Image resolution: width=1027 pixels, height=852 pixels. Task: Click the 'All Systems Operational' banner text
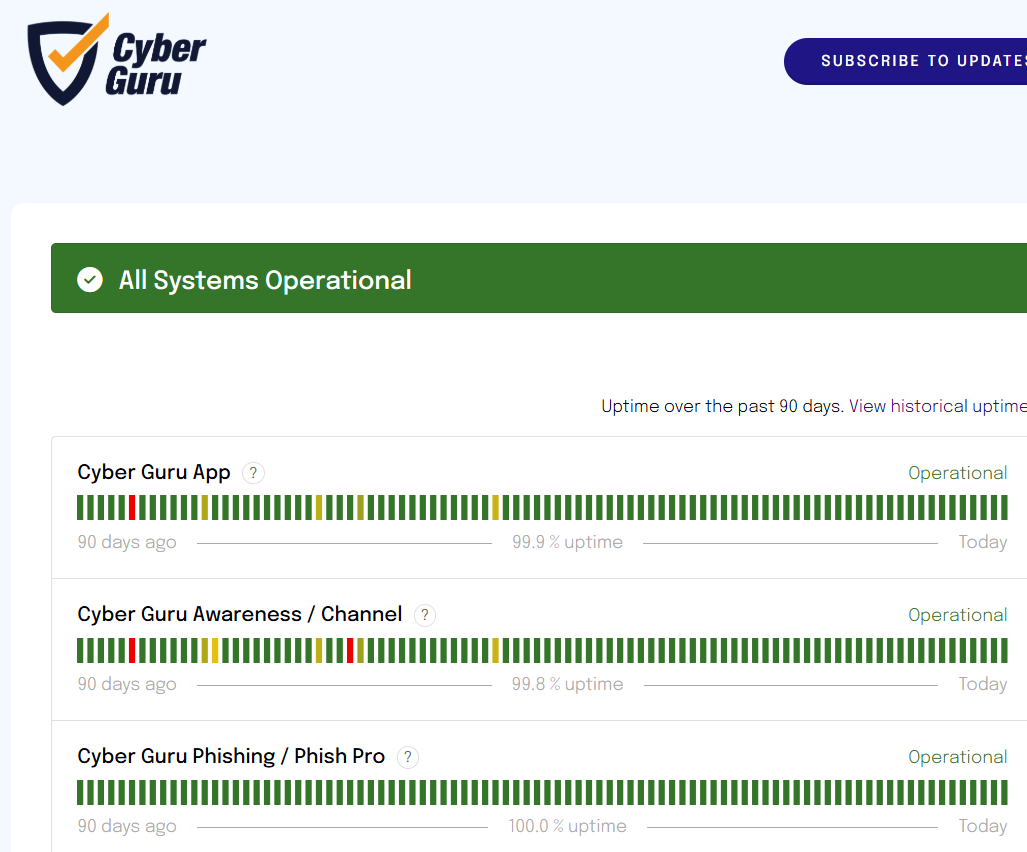[265, 280]
